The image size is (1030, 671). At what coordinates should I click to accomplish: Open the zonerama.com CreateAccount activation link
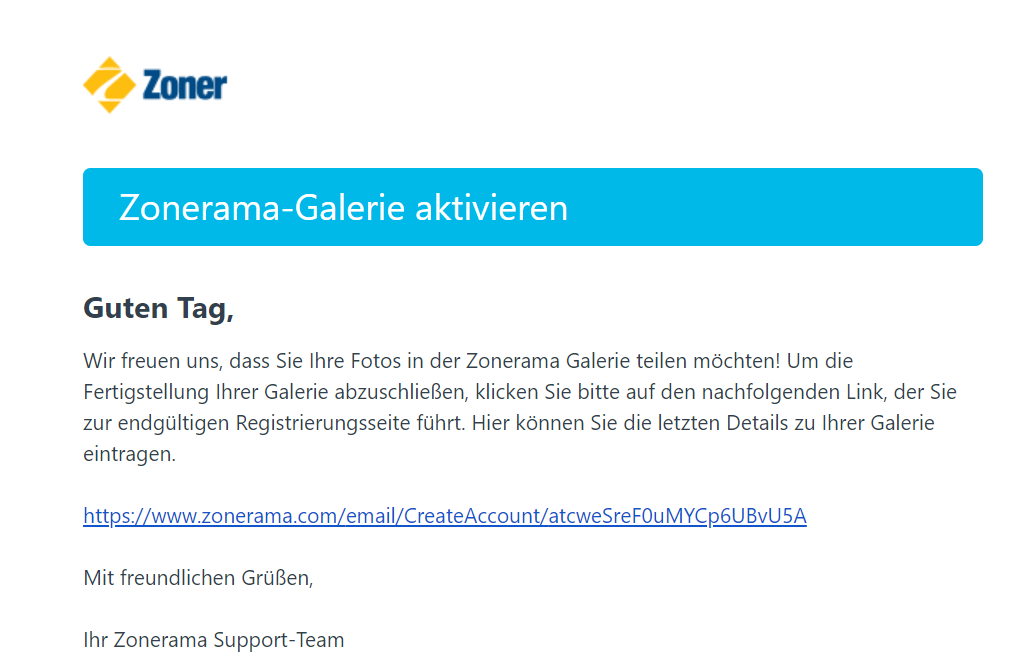pyautogui.click(x=445, y=516)
